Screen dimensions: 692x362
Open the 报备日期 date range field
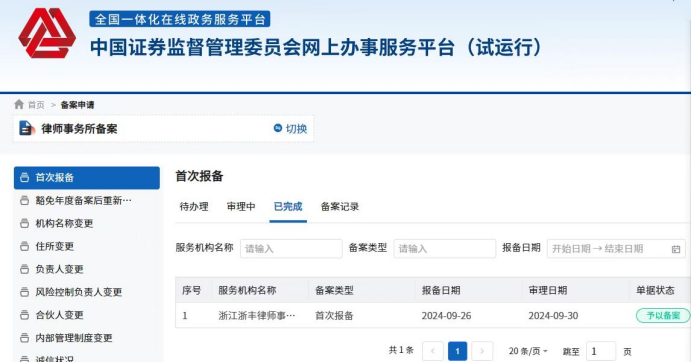(616, 249)
